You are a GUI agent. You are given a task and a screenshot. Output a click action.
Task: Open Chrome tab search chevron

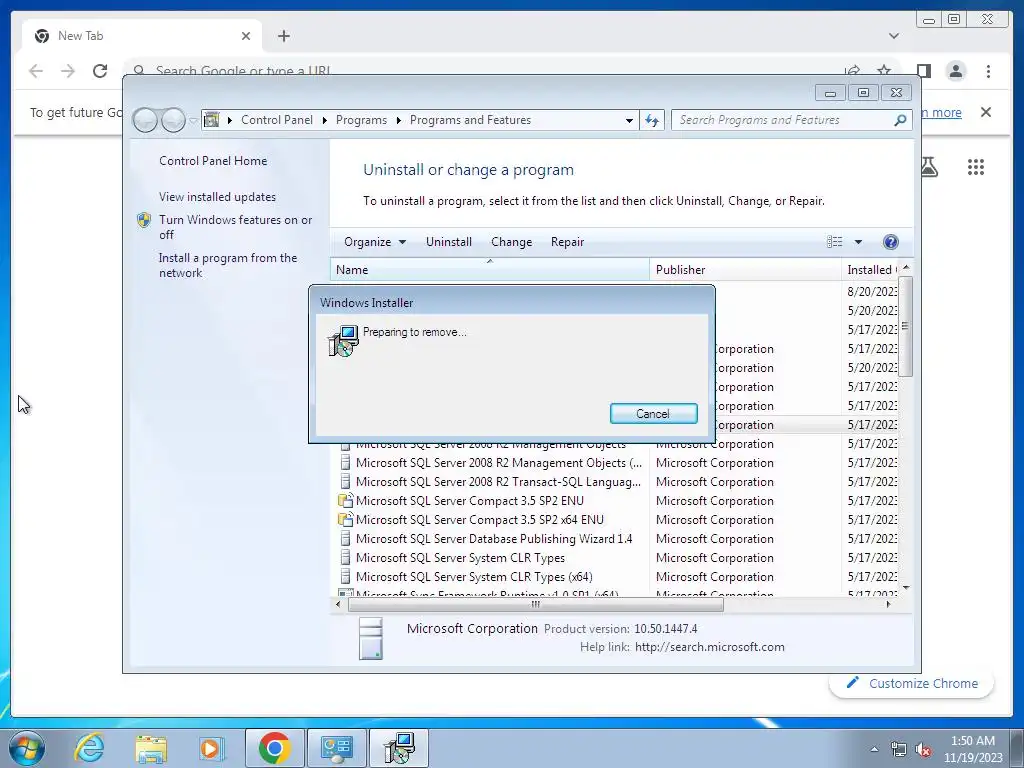point(894,36)
